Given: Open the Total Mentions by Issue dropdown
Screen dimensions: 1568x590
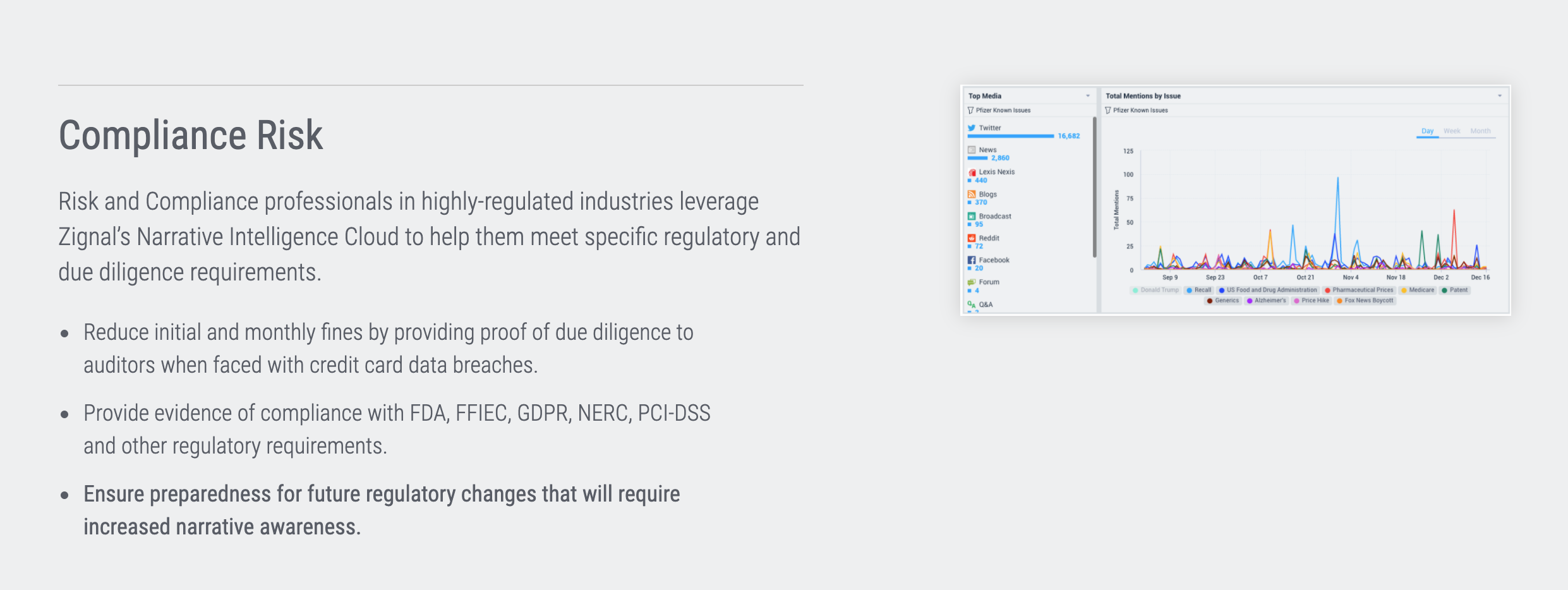Looking at the screenshot, I should point(1499,96).
